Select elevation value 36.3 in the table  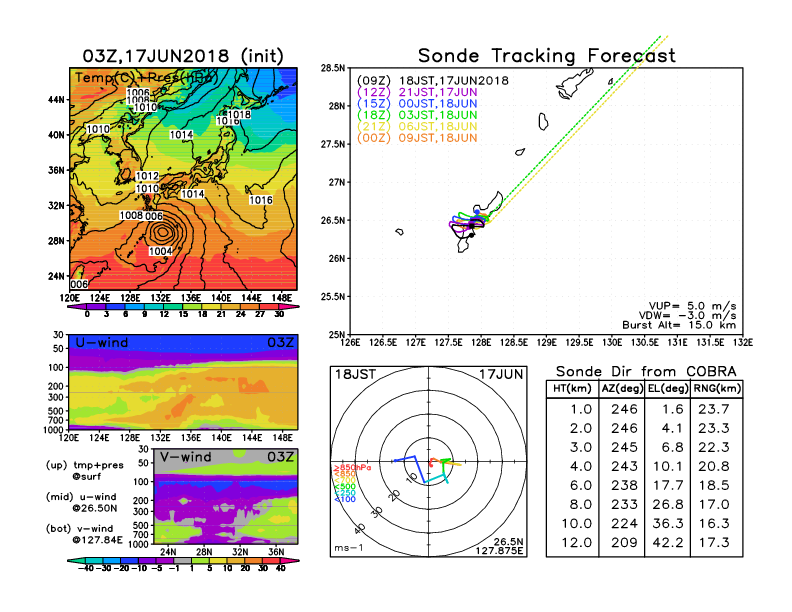click(668, 524)
